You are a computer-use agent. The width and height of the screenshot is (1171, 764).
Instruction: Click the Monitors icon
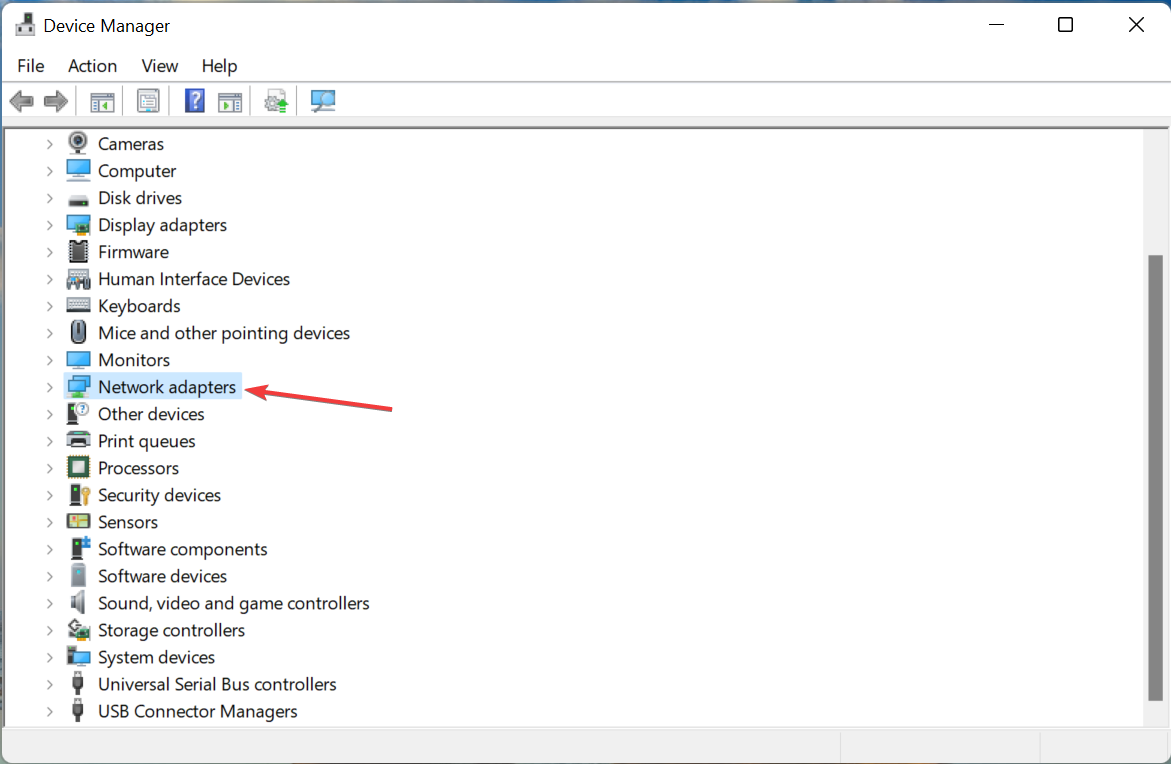(78, 360)
